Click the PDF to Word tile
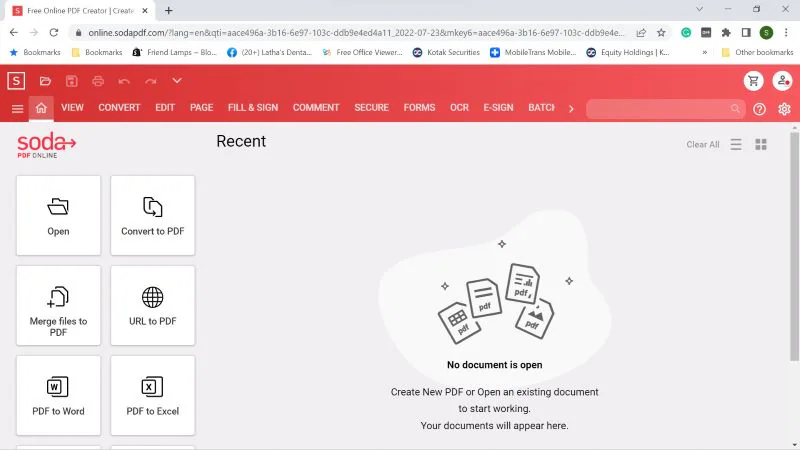Screen dimensions: 800x450 (x=58, y=395)
